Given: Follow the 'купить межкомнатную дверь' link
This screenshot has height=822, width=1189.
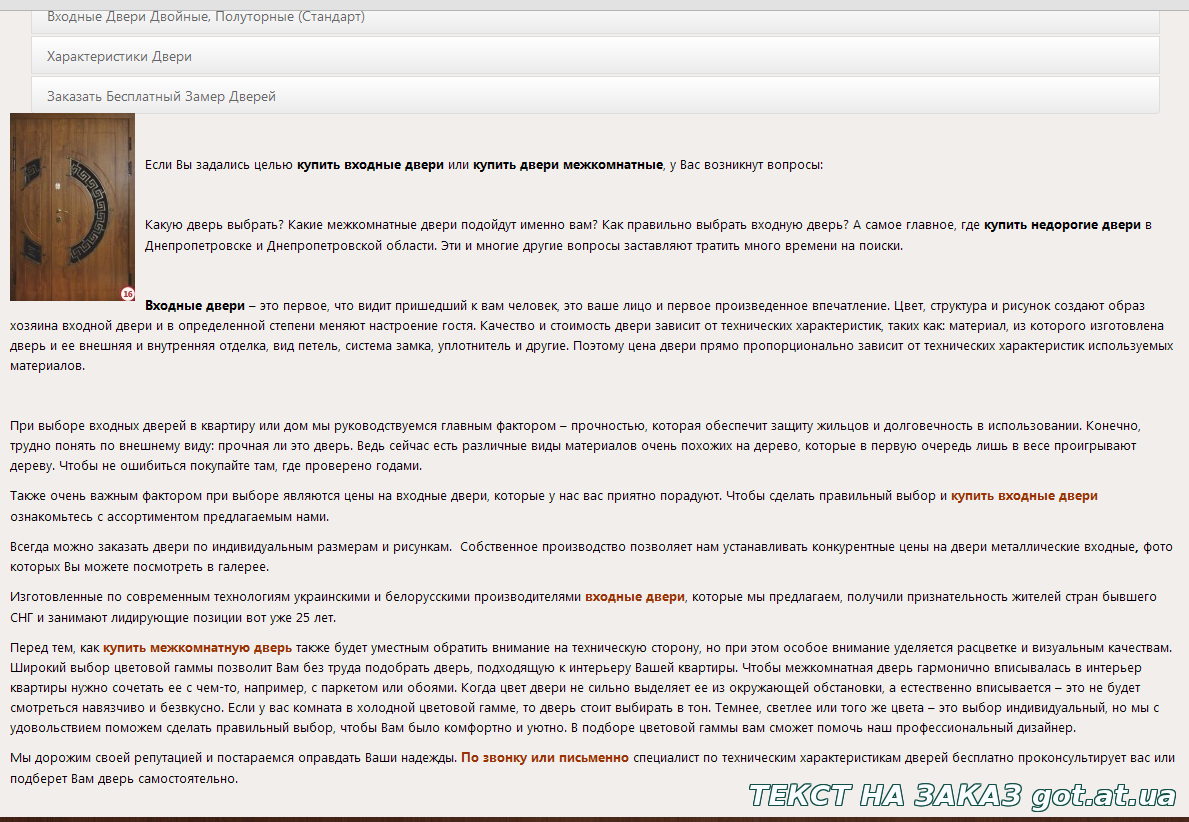Looking at the screenshot, I should pyautogui.click(x=197, y=648).
